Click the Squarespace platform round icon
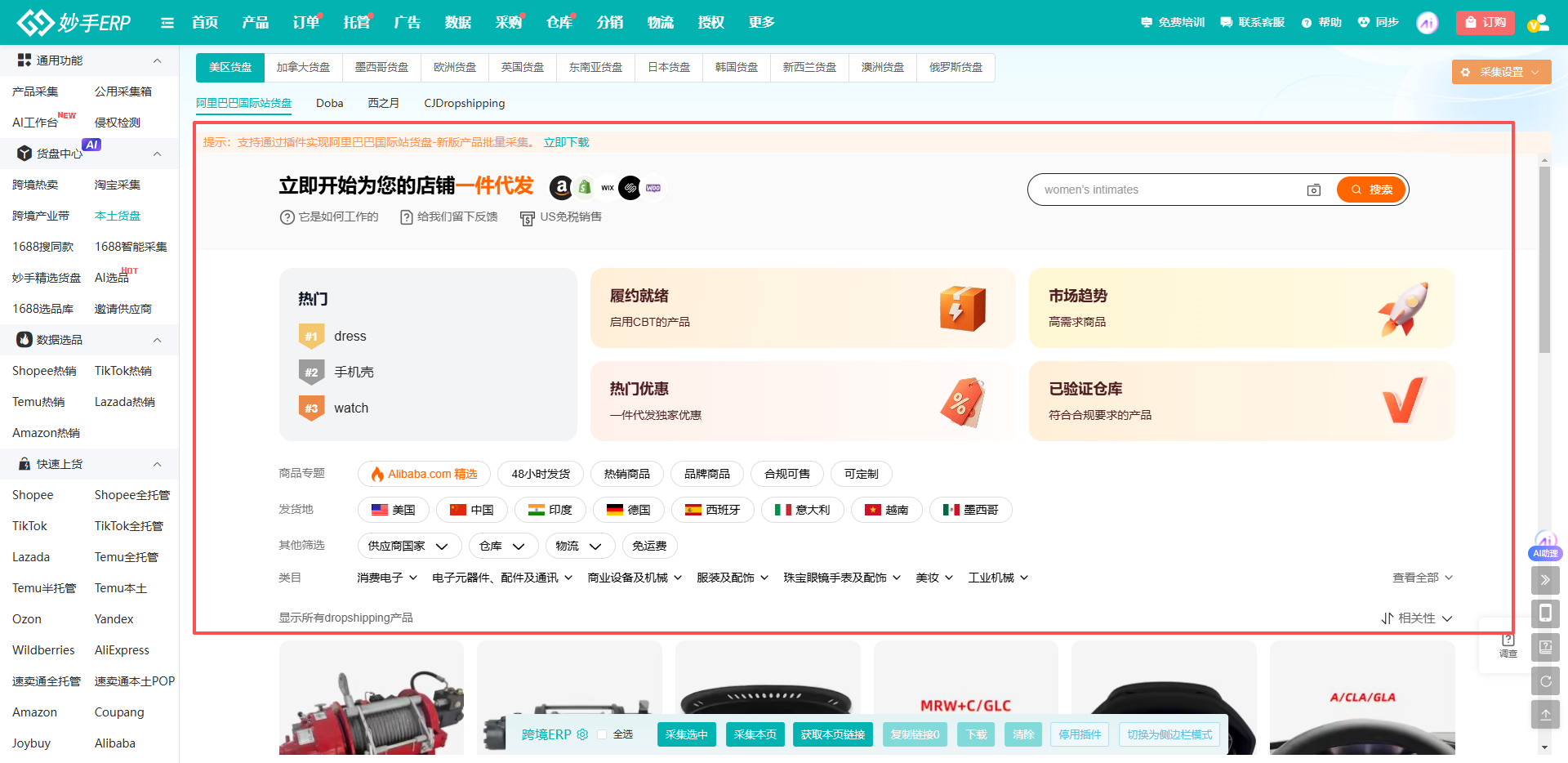1568x763 pixels. [630, 188]
